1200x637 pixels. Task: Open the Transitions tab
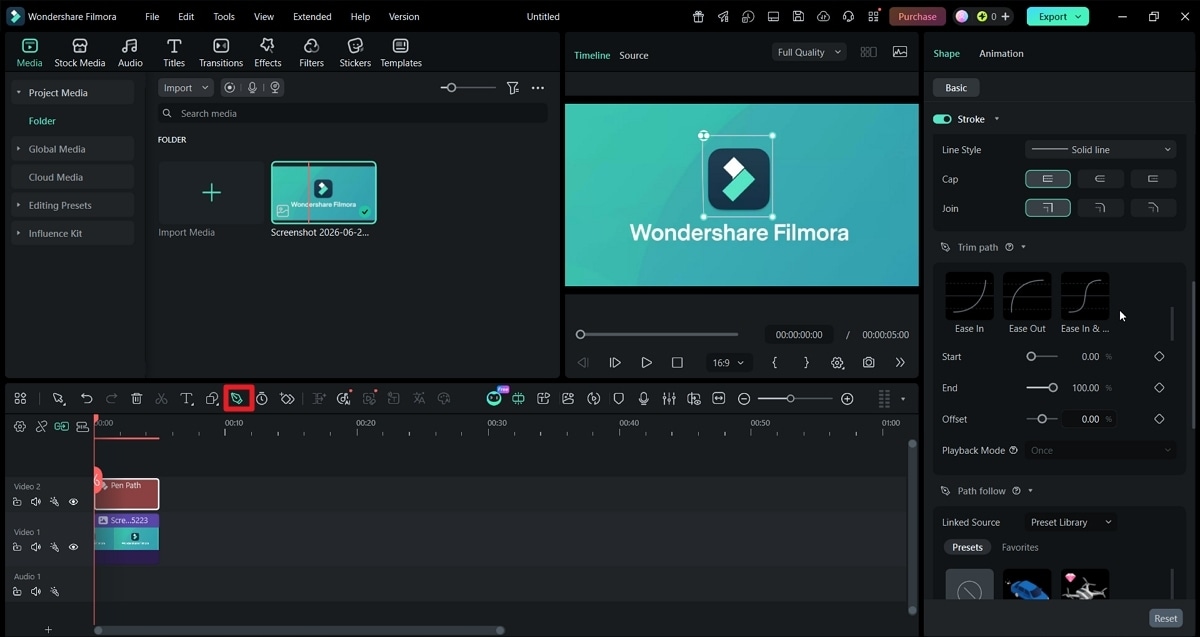tap(221, 53)
